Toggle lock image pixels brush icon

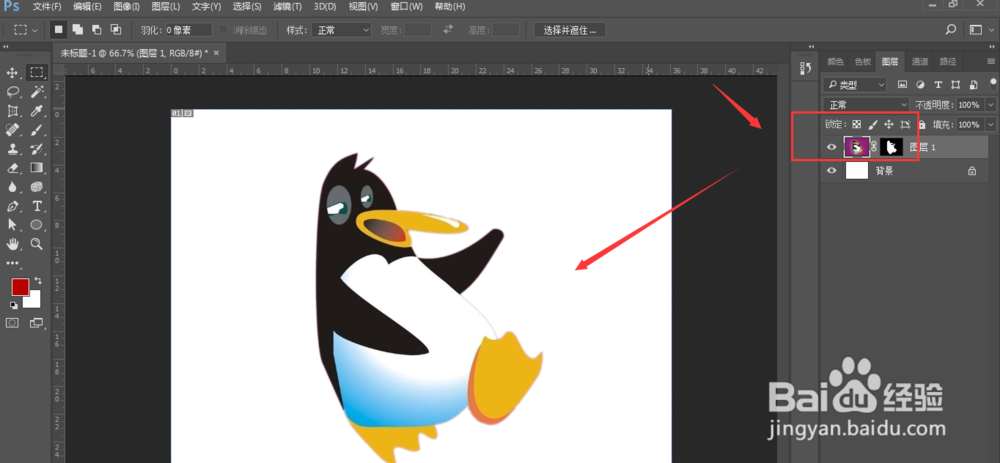tap(873, 124)
